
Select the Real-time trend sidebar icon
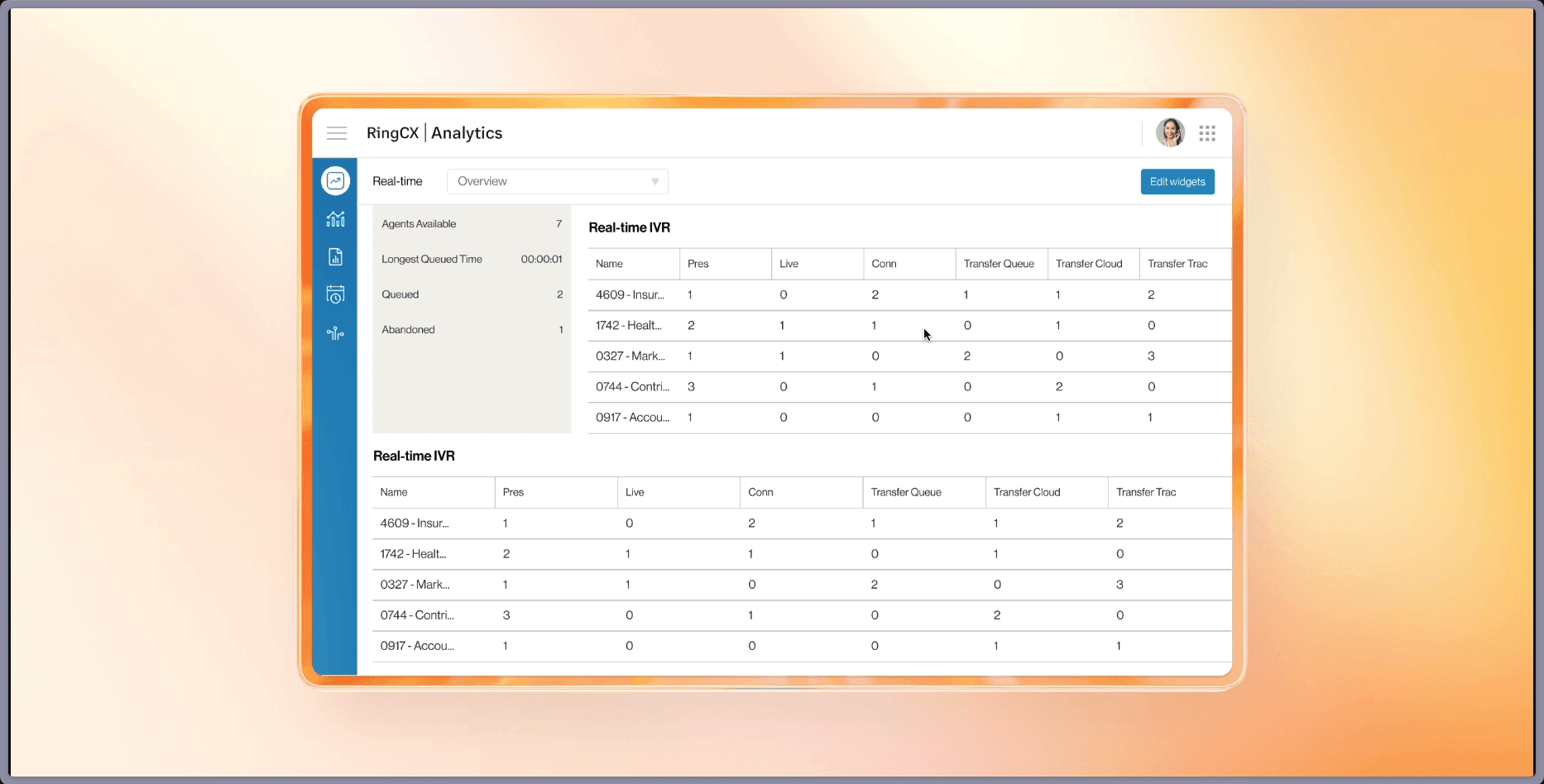(x=335, y=181)
